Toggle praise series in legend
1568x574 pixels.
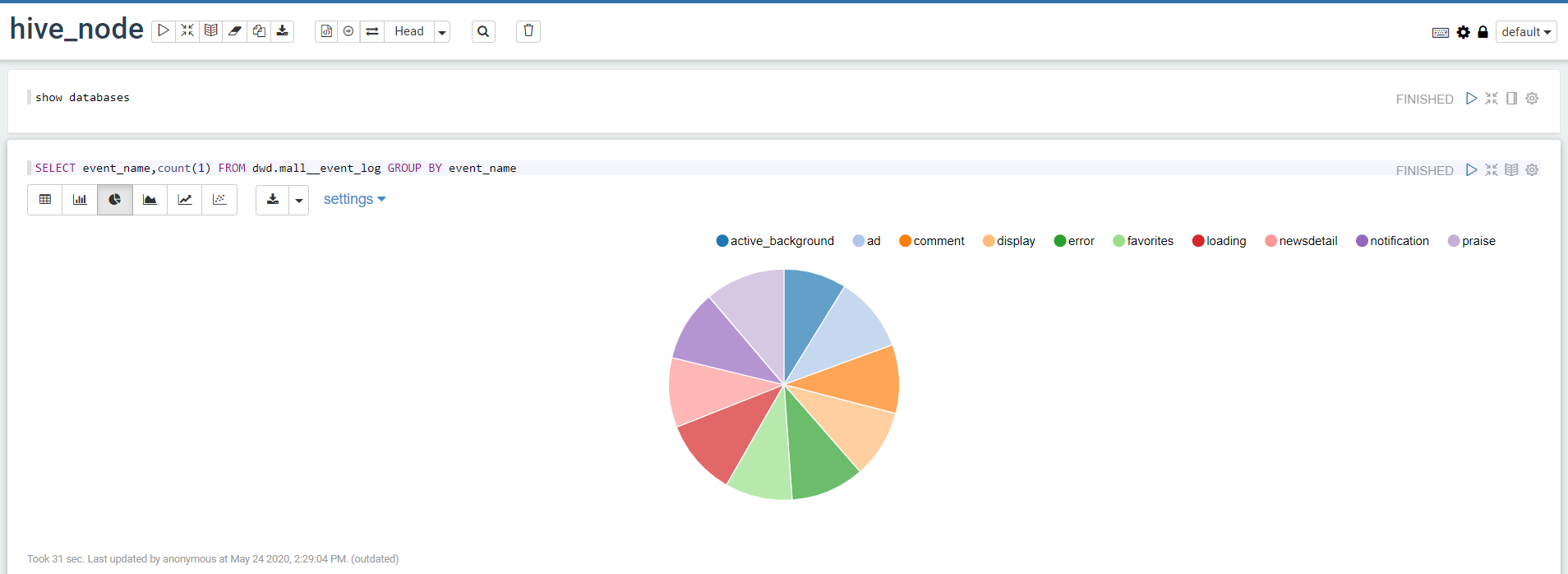(1472, 241)
